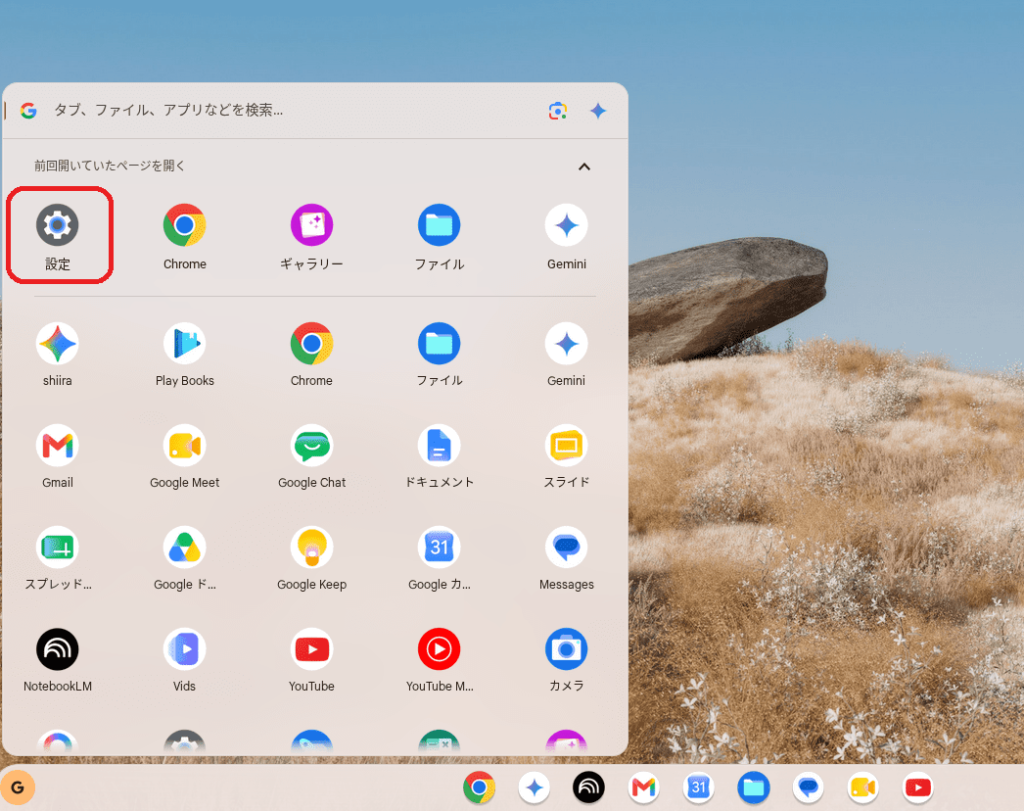This screenshot has height=811, width=1024.
Task: Open the Google ド... Drive app
Action: pos(185,558)
